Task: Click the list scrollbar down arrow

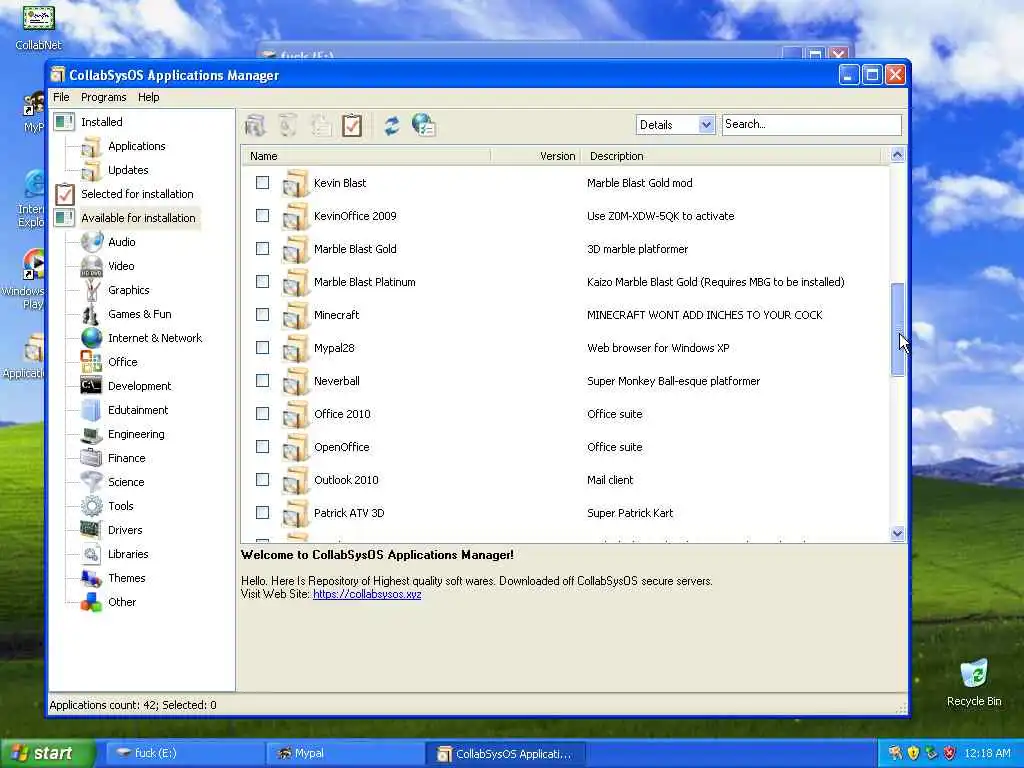Action: click(897, 534)
